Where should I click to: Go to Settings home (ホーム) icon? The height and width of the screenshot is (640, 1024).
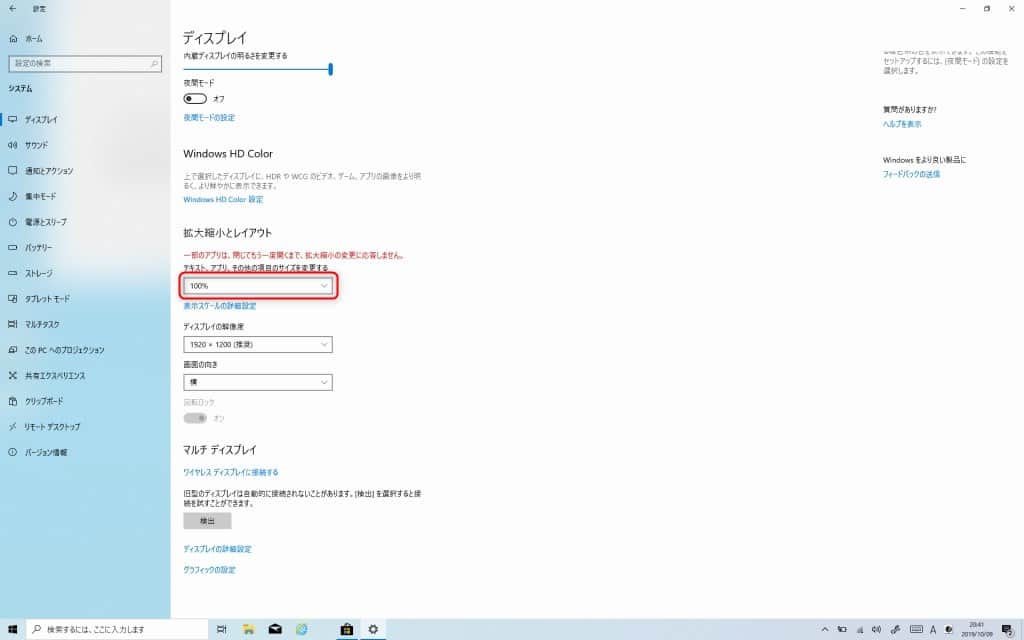[13, 38]
